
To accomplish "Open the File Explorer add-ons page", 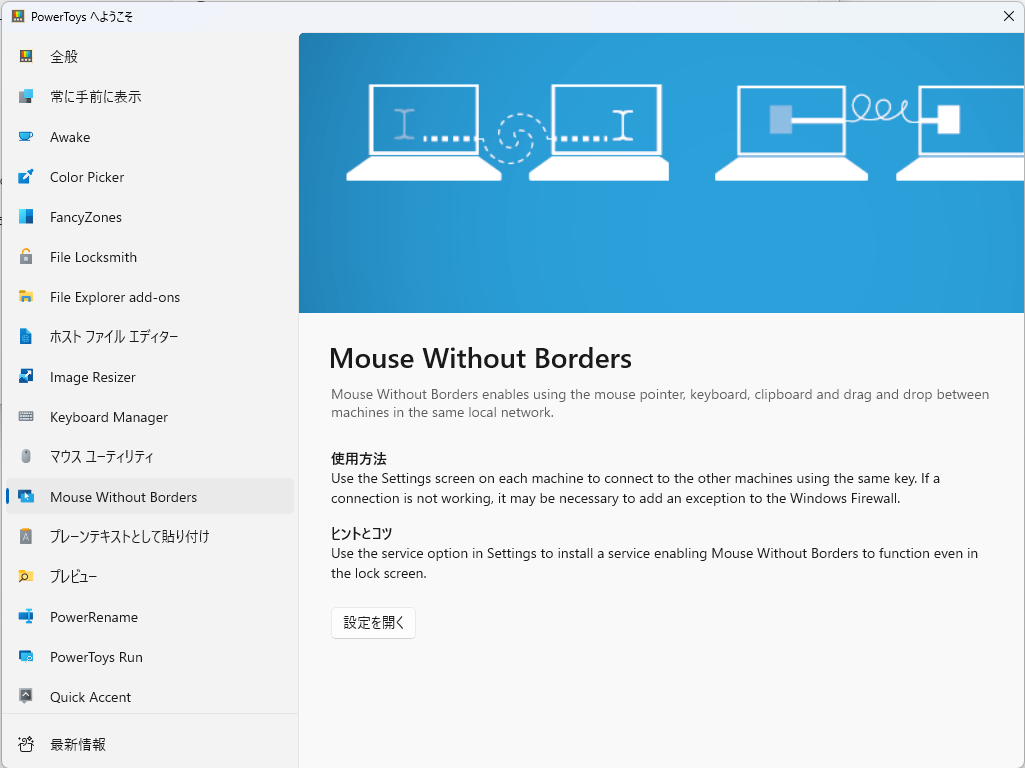I will (115, 297).
